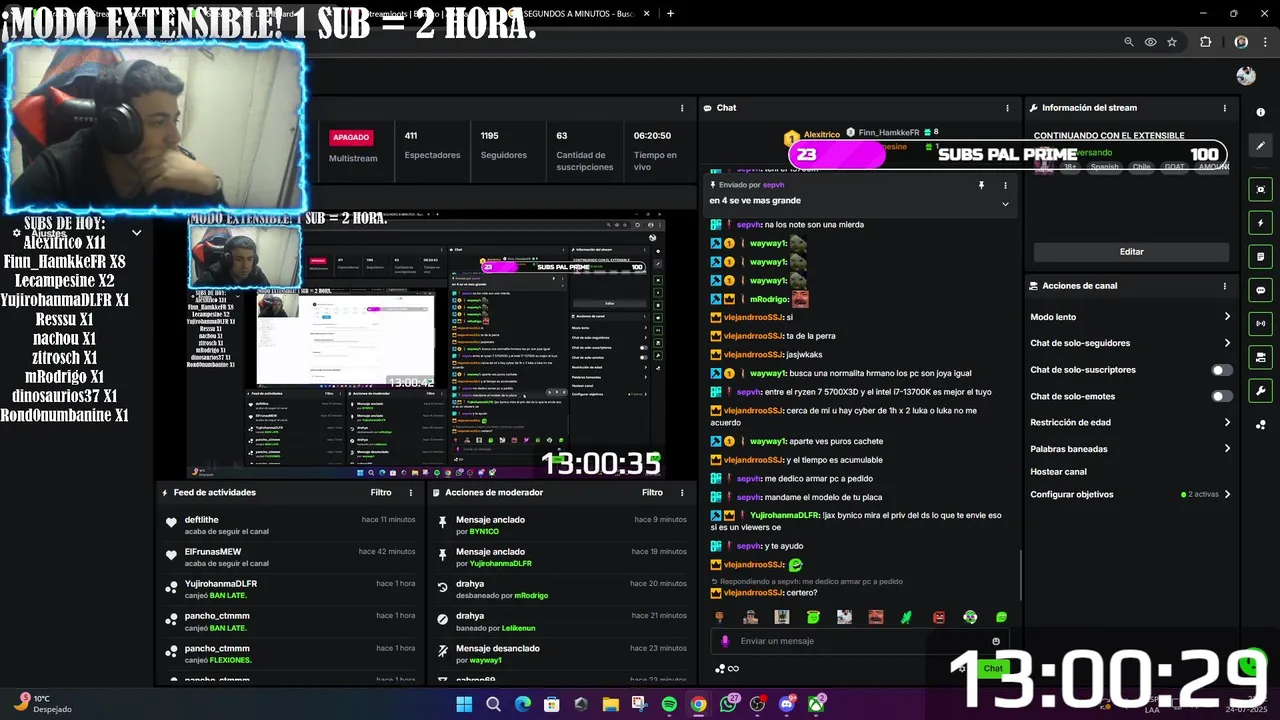Open the Información del stream panel options menu

[x=1224, y=108]
